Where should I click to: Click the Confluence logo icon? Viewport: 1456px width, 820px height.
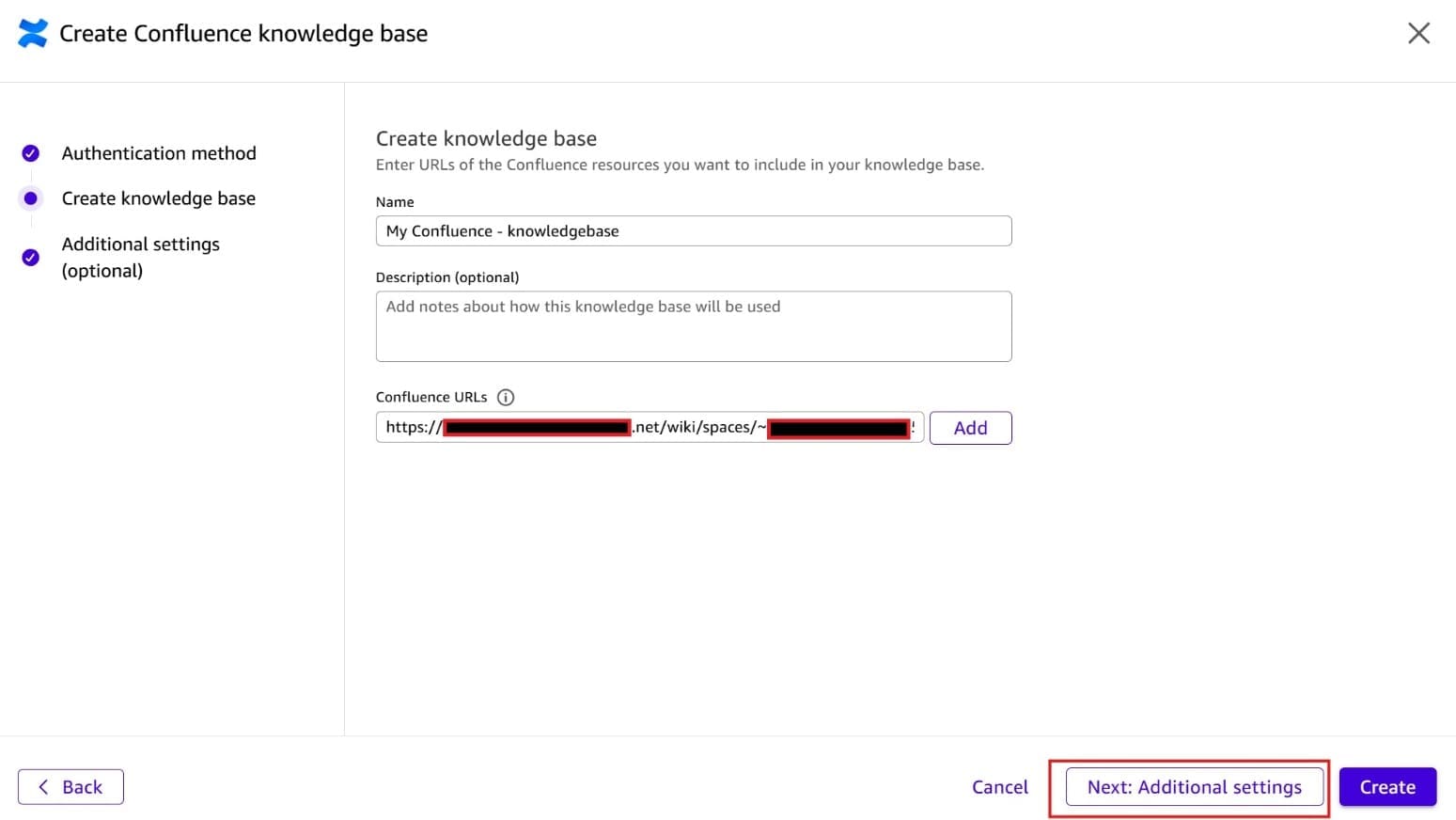[33, 33]
